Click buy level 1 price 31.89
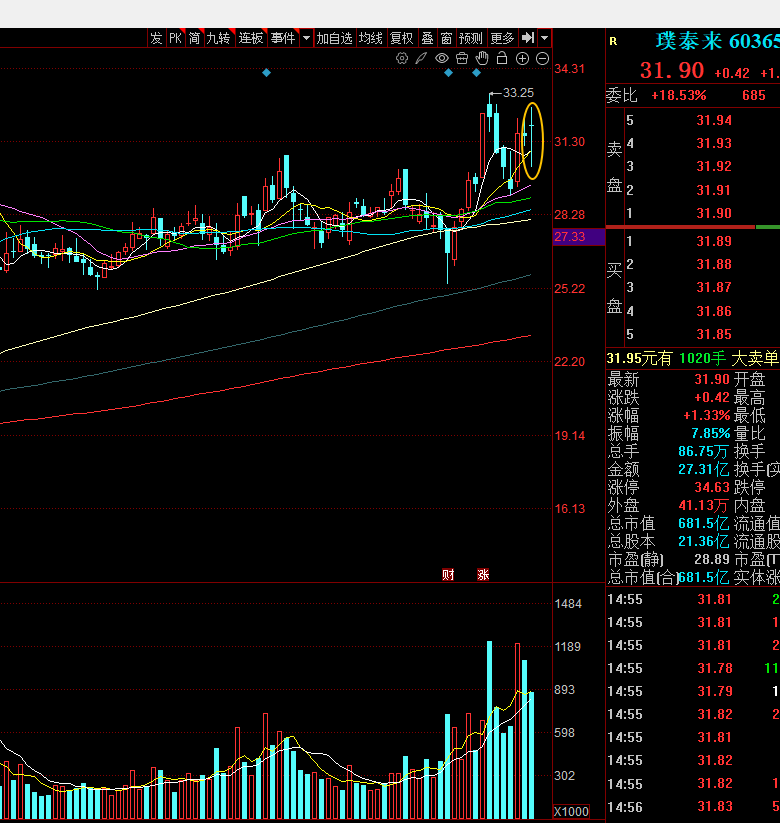 714,241
